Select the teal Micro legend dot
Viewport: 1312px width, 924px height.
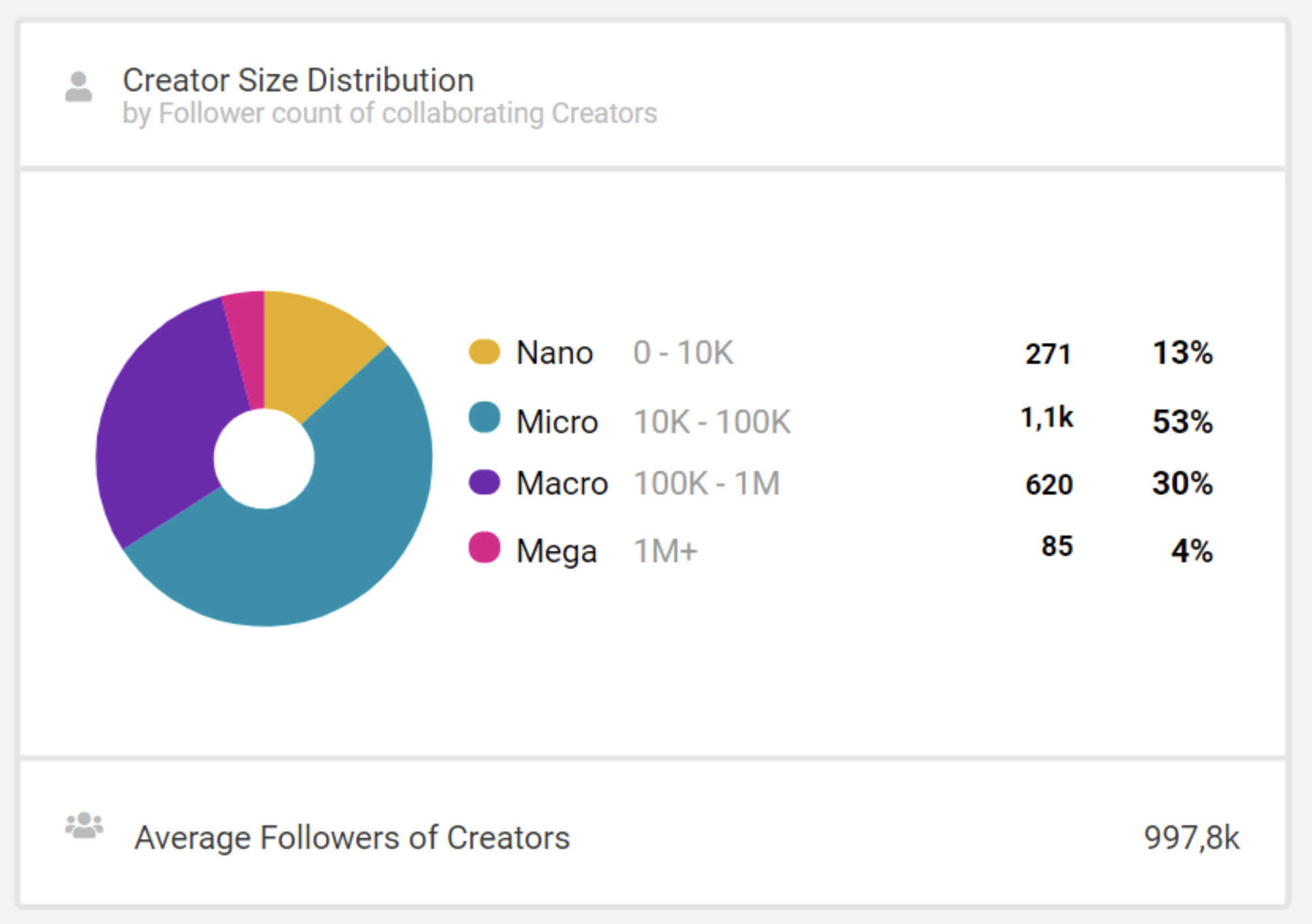[x=484, y=419]
